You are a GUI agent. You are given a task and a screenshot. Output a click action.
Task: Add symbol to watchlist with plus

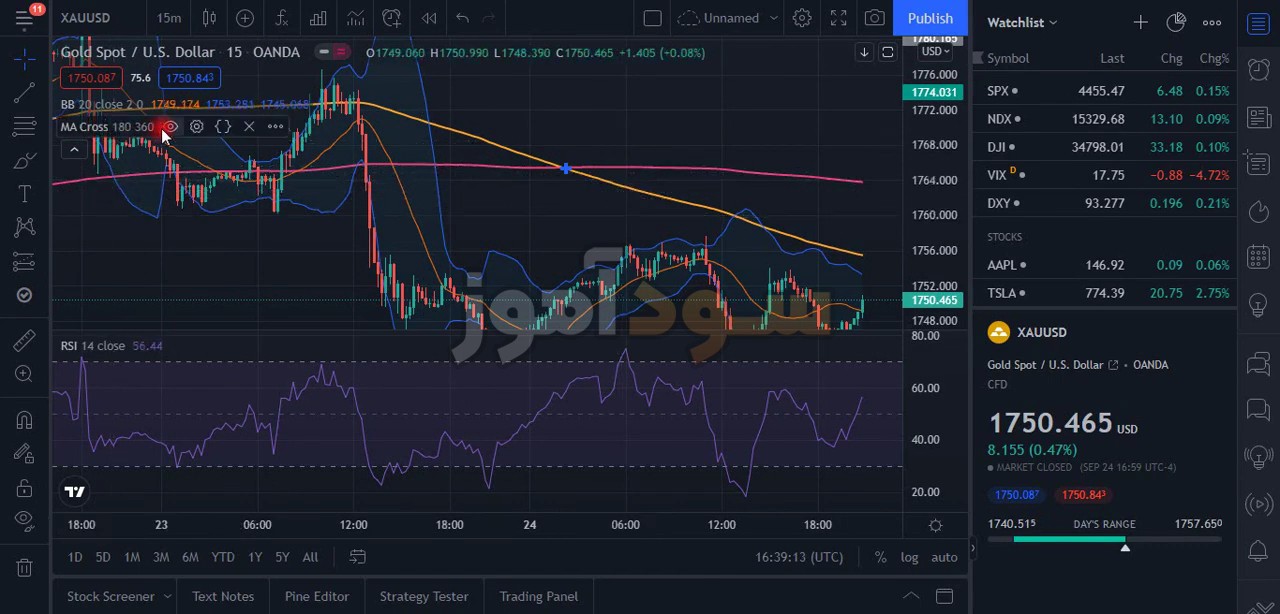tap(1141, 22)
